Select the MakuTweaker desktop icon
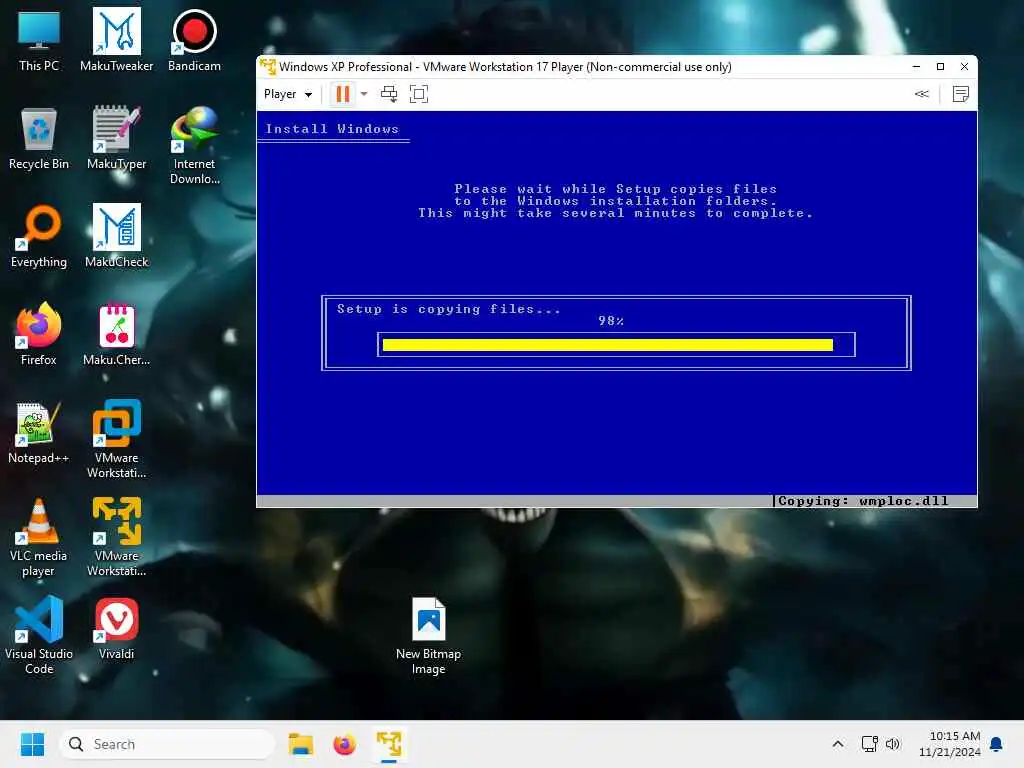 coord(116,40)
